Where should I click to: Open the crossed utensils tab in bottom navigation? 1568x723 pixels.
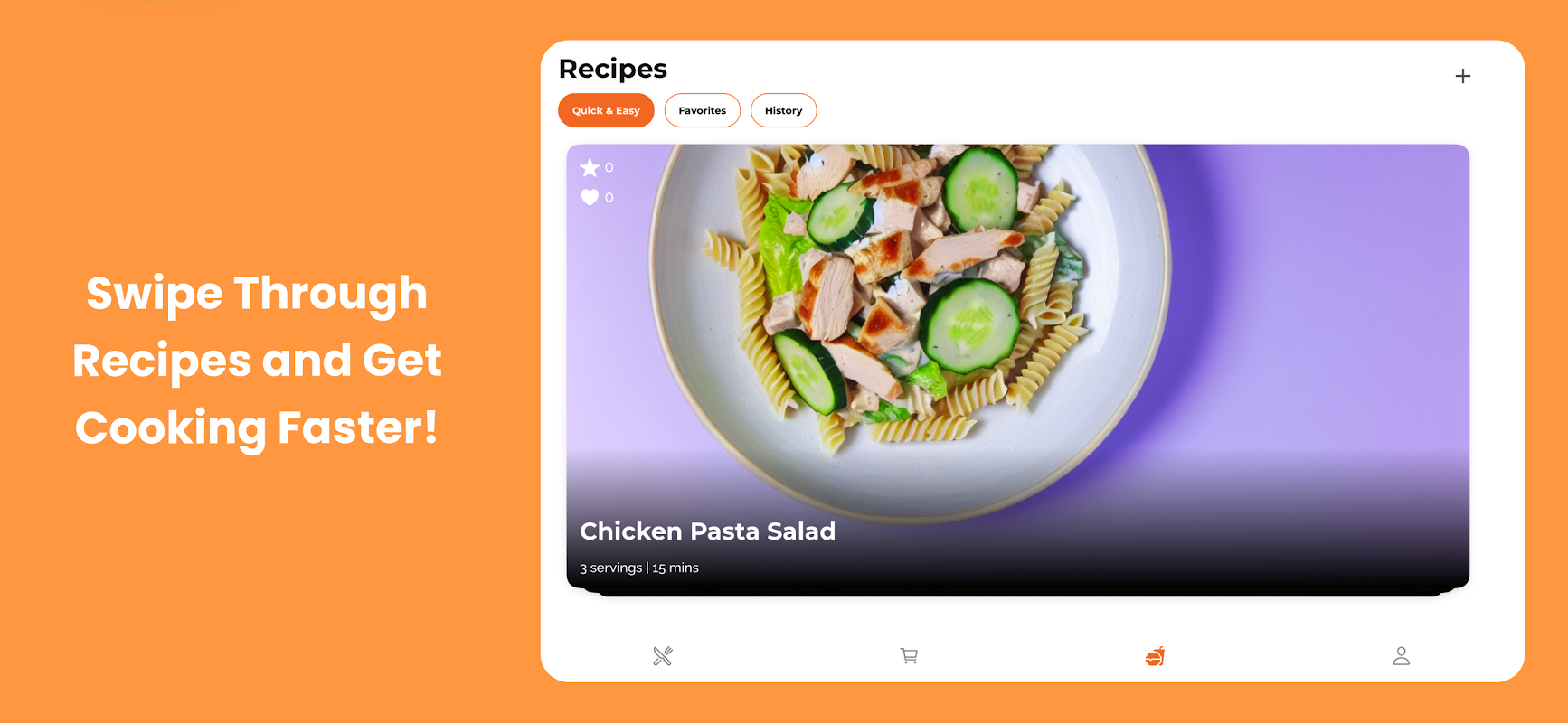coord(663,656)
